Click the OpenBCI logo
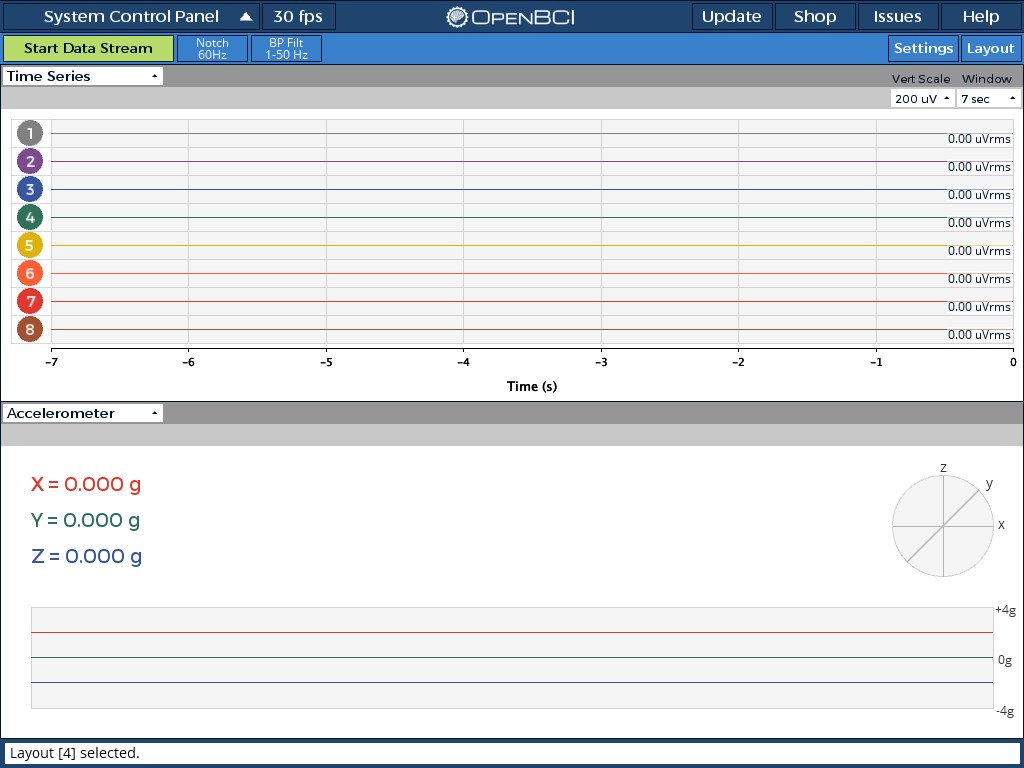Image resolution: width=1024 pixels, height=768 pixels. (x=511, y=16)
